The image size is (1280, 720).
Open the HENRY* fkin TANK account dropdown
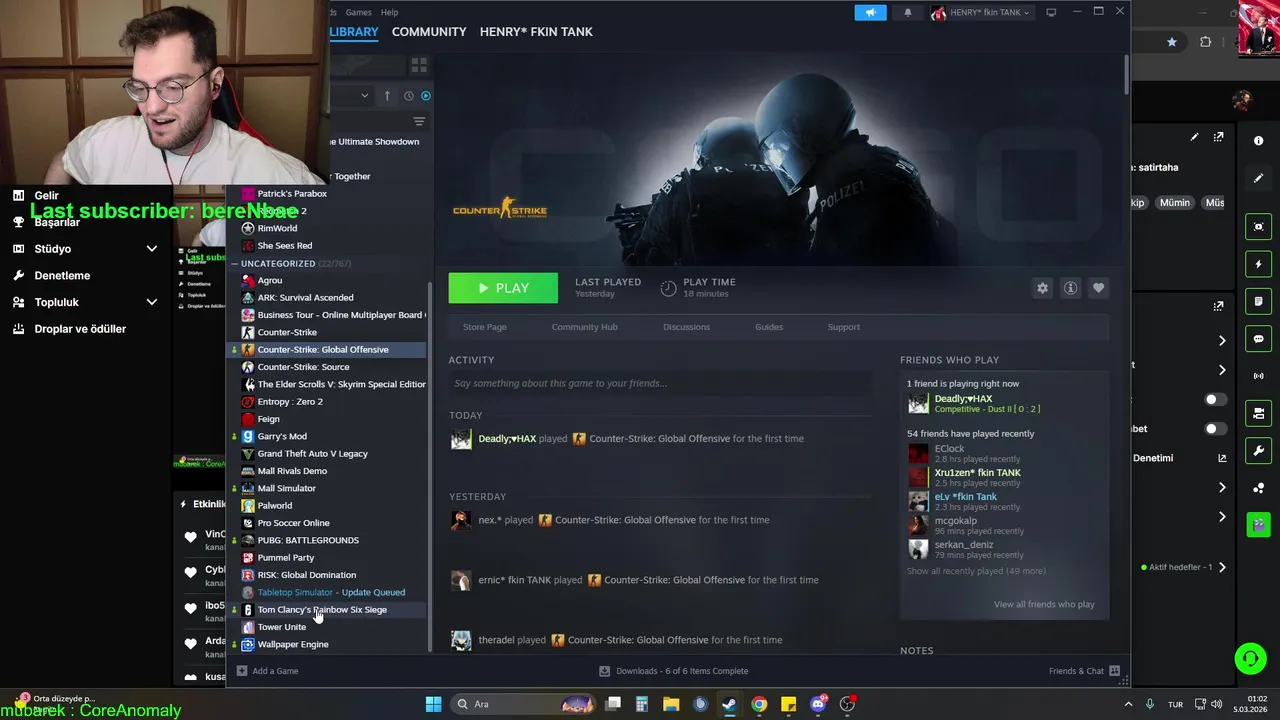(980, 12)
